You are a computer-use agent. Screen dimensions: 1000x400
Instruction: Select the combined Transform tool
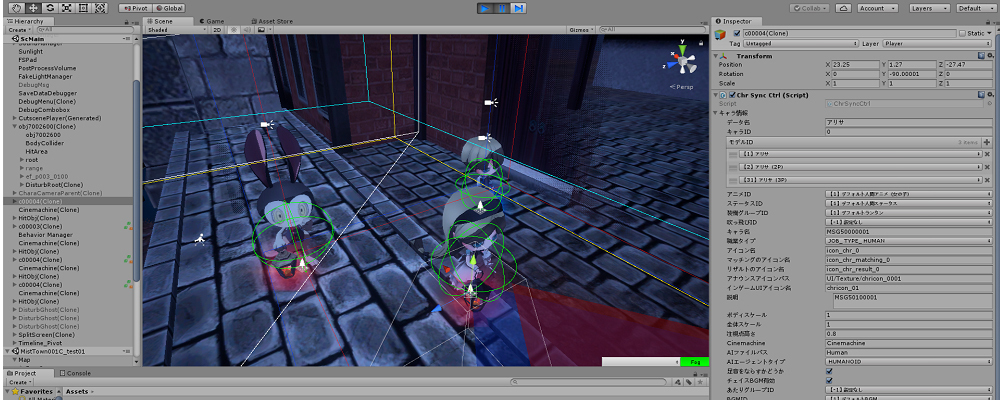(x=101, y=8)
